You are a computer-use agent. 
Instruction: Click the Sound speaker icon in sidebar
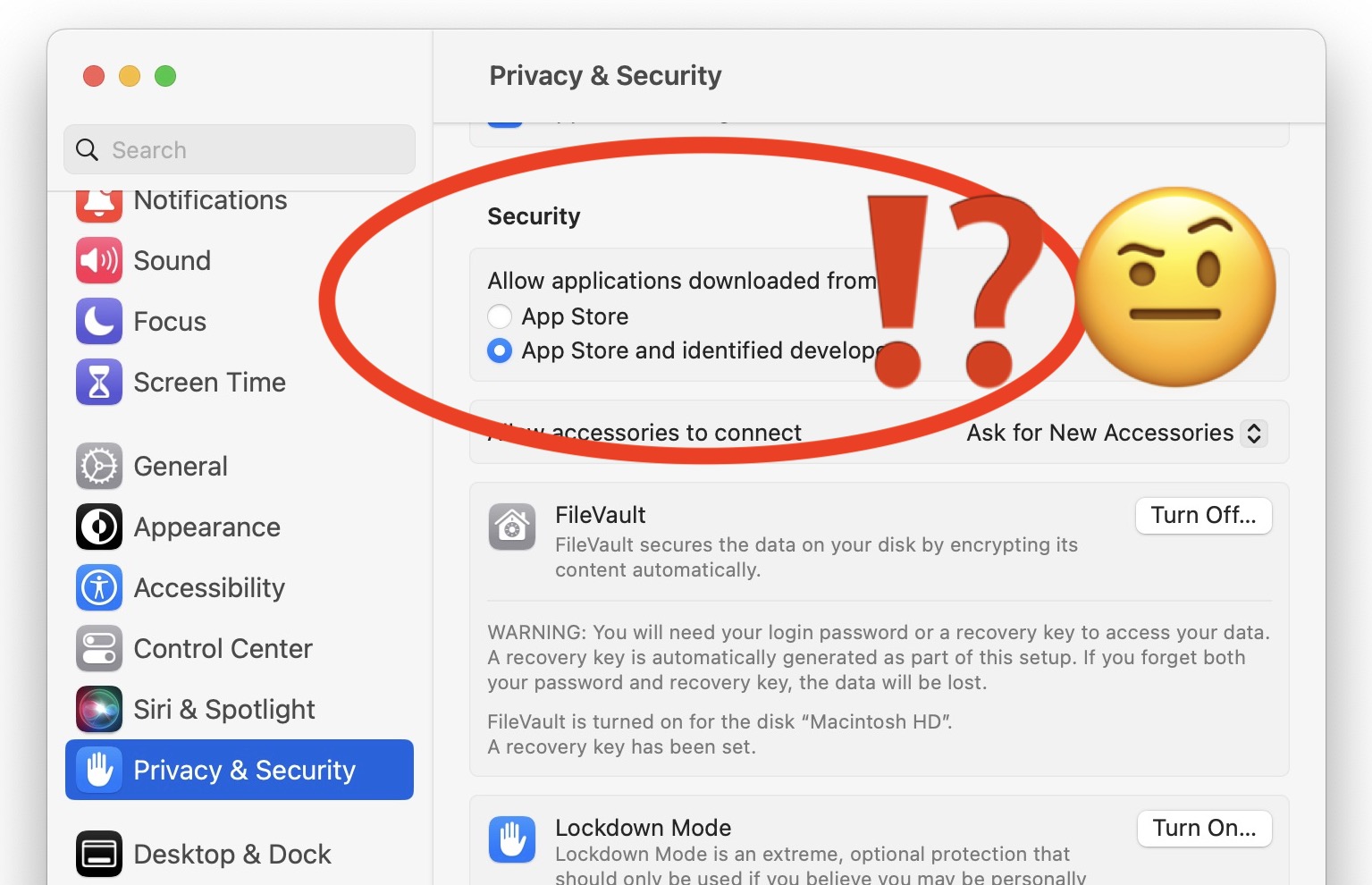coord(99,260)
